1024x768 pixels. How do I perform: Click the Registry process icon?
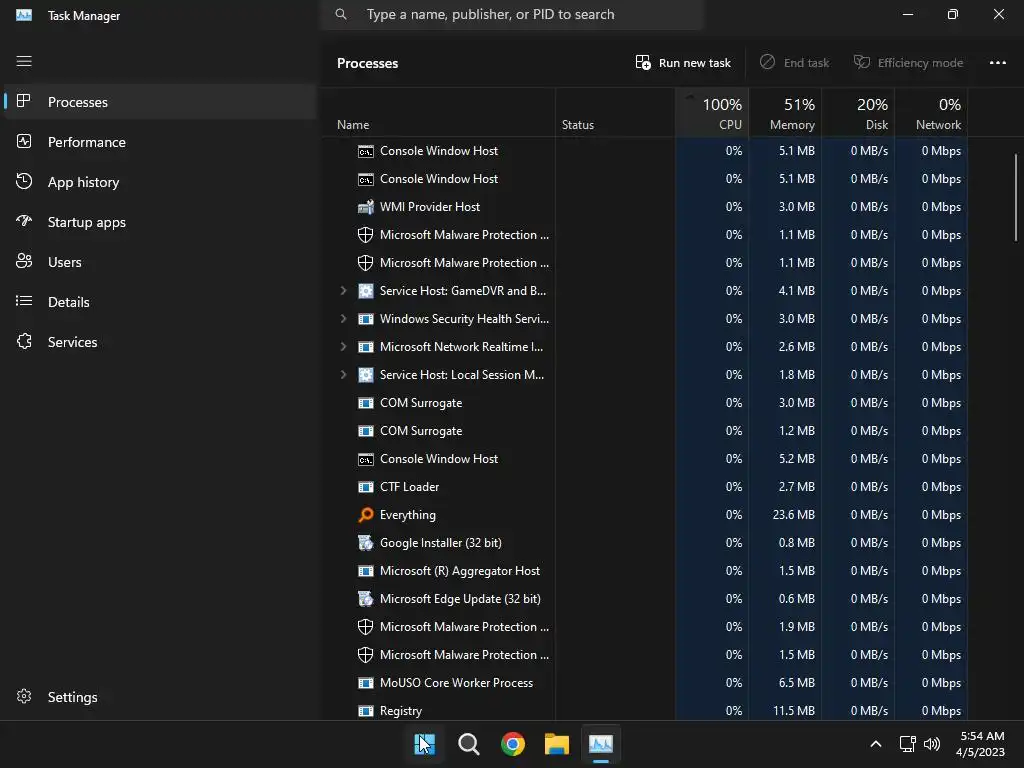point(366,711)
